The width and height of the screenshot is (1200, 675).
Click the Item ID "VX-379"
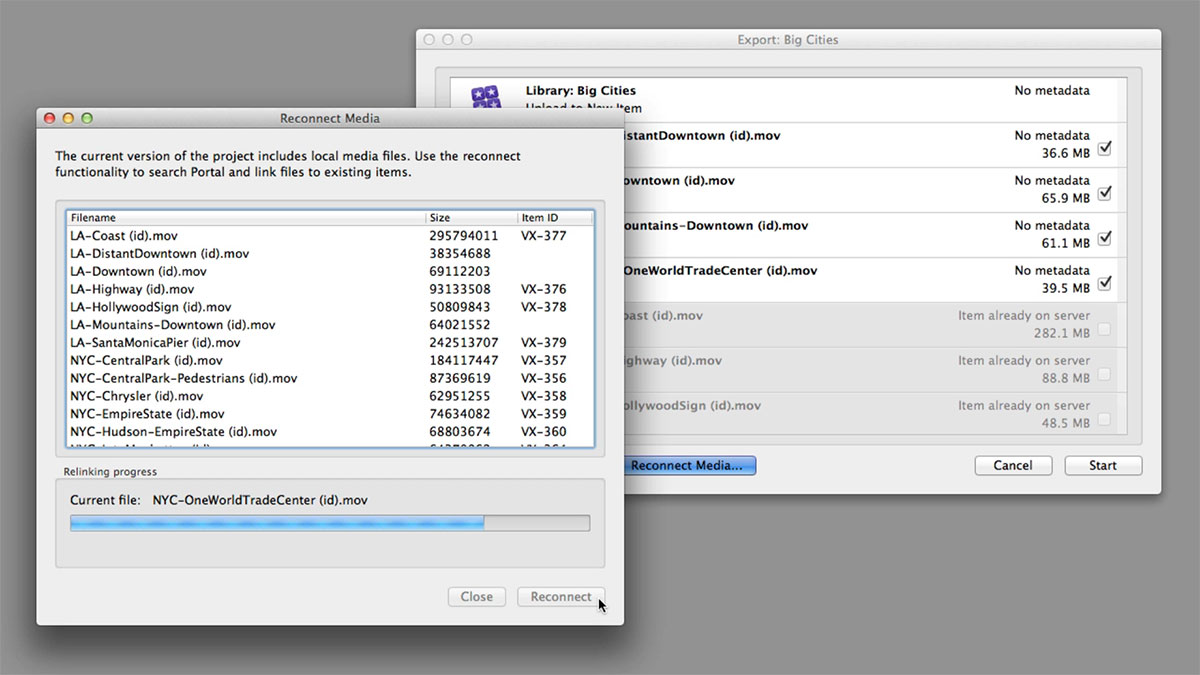[543, 343]
